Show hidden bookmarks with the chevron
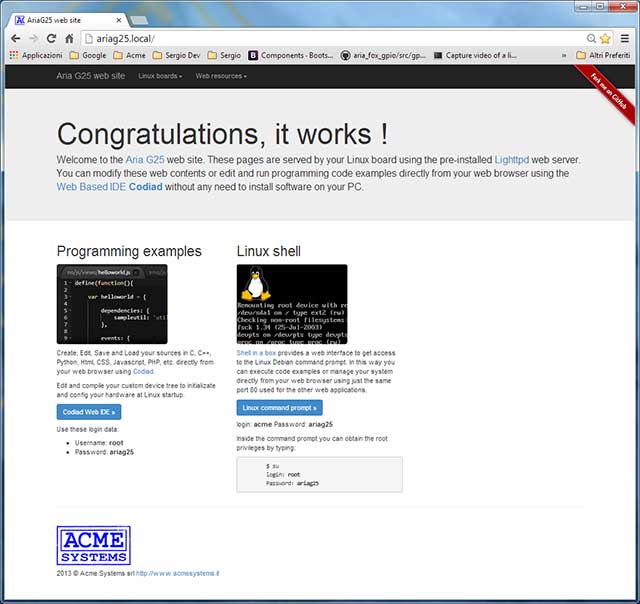The width and height of the screenshot is (640, 604). 564,55
